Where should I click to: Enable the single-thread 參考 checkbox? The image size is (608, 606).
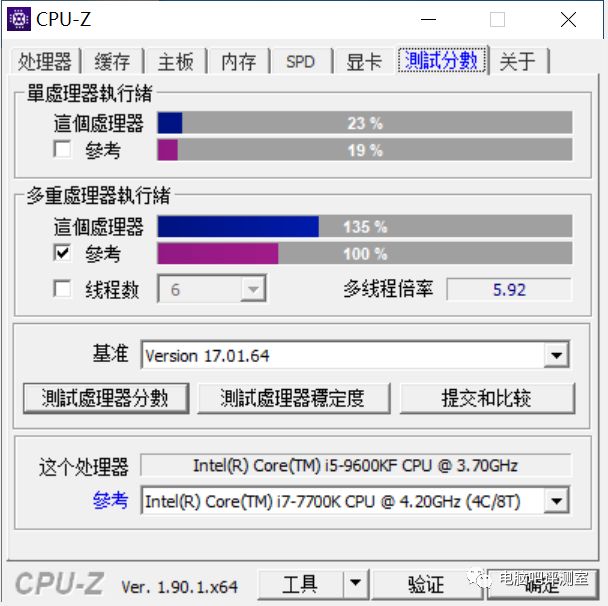click(x=62, y=149)
